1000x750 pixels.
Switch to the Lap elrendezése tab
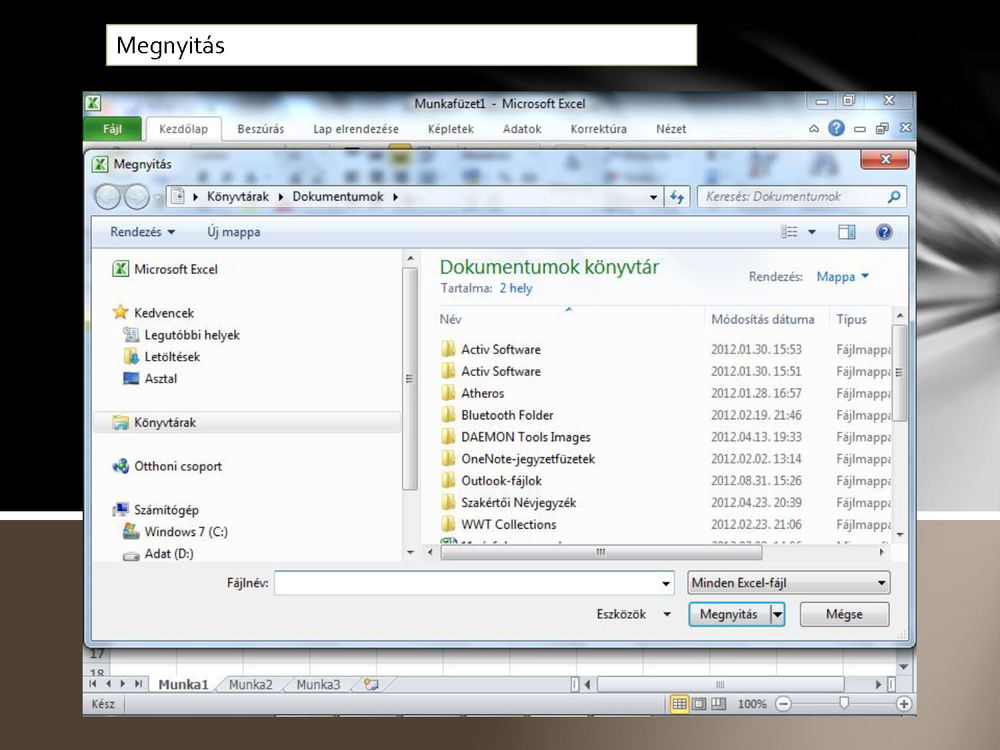pyautogui.click(x=356, y=129)
